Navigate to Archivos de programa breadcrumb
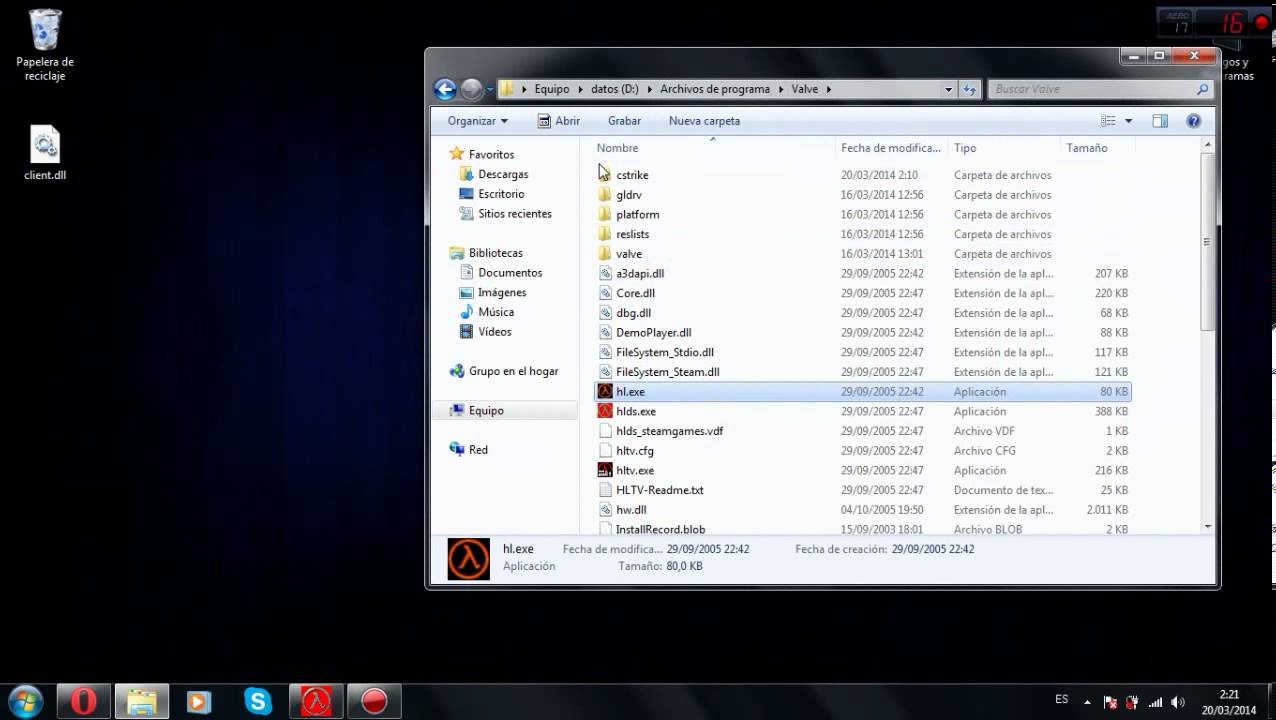The width and height of the screenshot is (1276, 720). click(x=715, y=89)
